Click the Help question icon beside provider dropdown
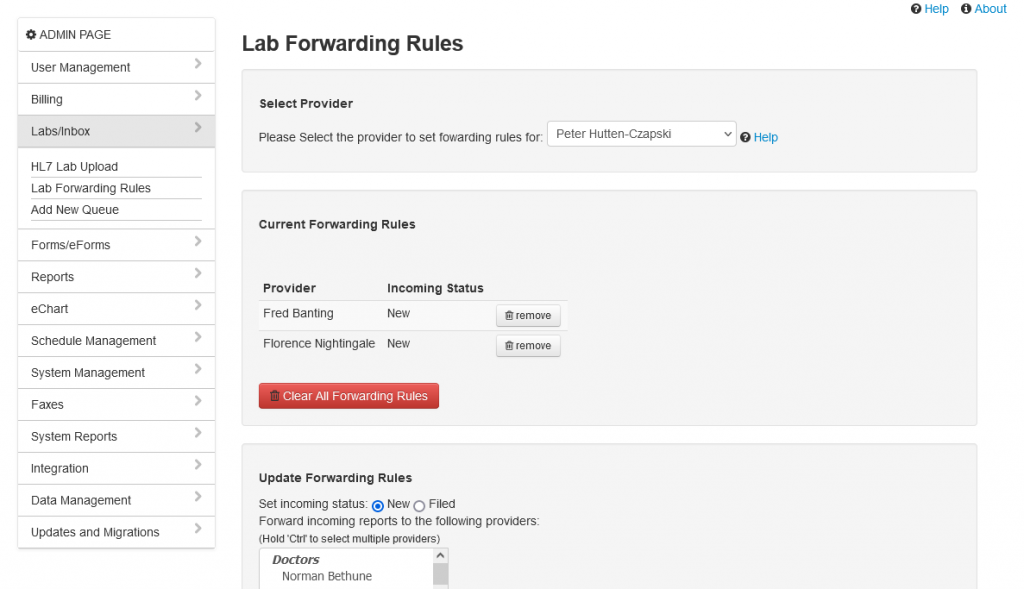 pos(746,137)
